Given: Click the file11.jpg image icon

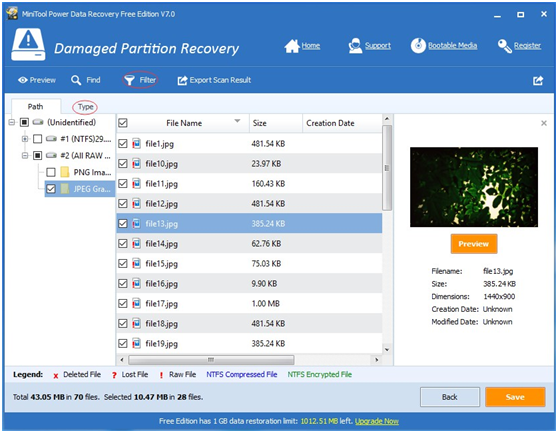Looking at the screenshot, I should tap(136, 183).
